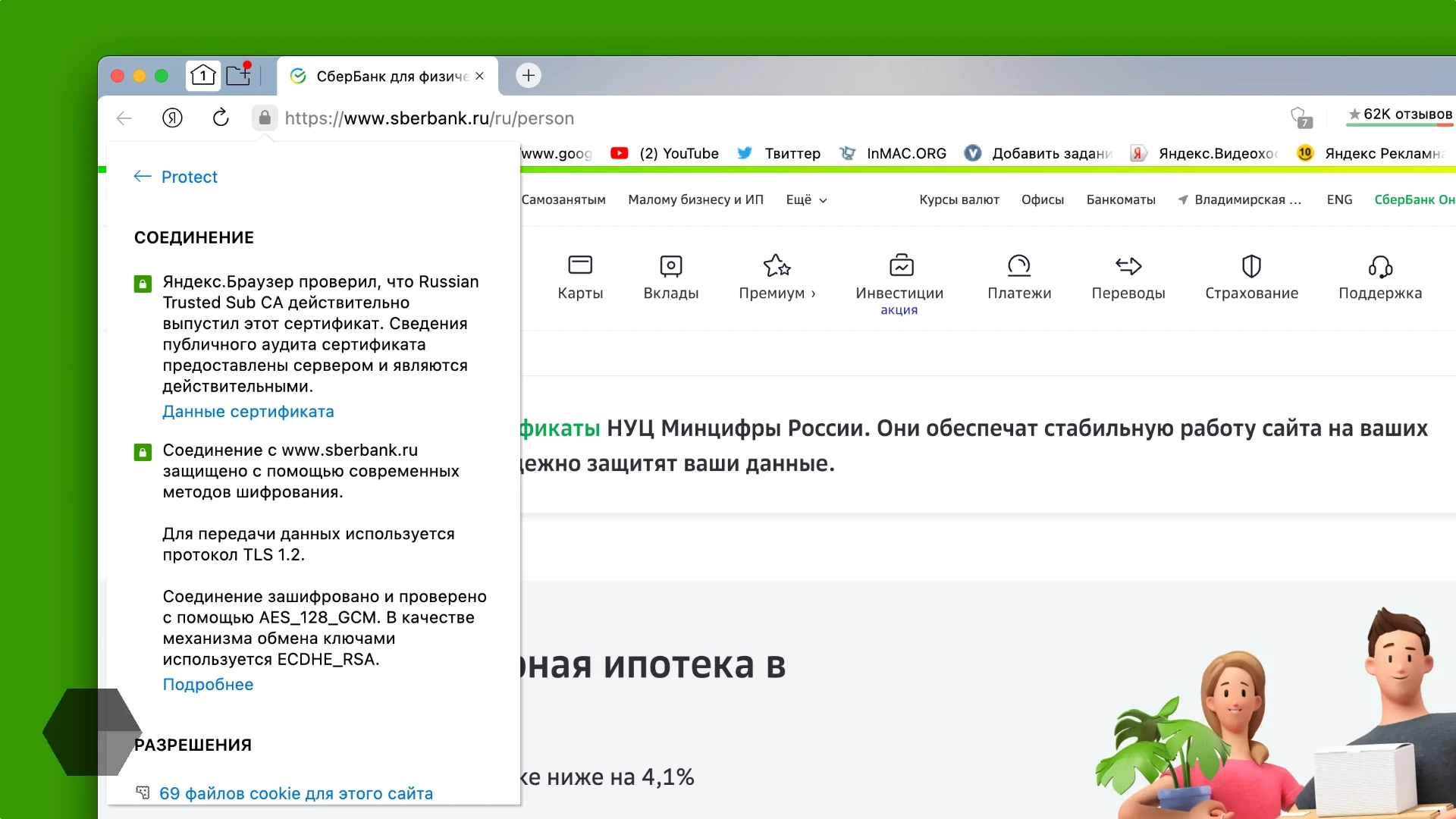Image resolution: width=1456 pixels, height=819 pixels.
Task: Open the home tab icon in tab bar
Action: [202, 76]
